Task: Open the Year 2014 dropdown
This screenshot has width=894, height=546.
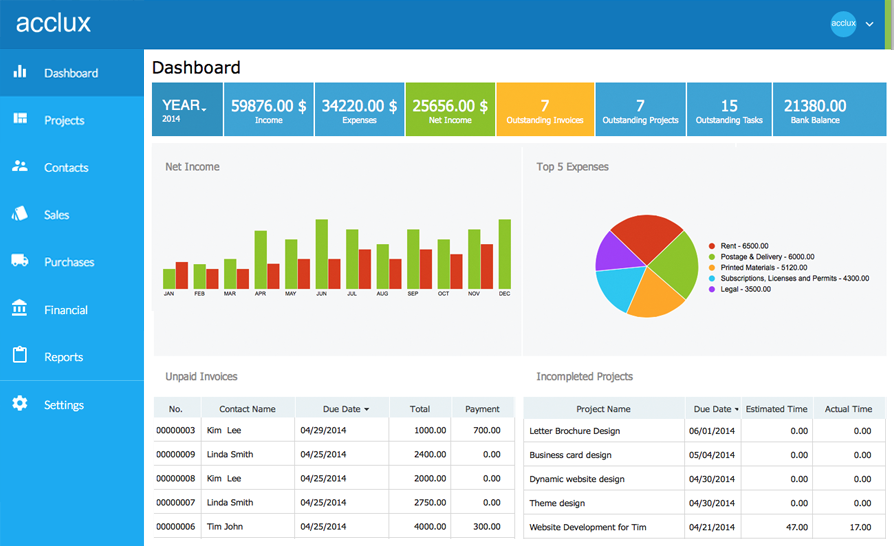Action: [185, 109]
